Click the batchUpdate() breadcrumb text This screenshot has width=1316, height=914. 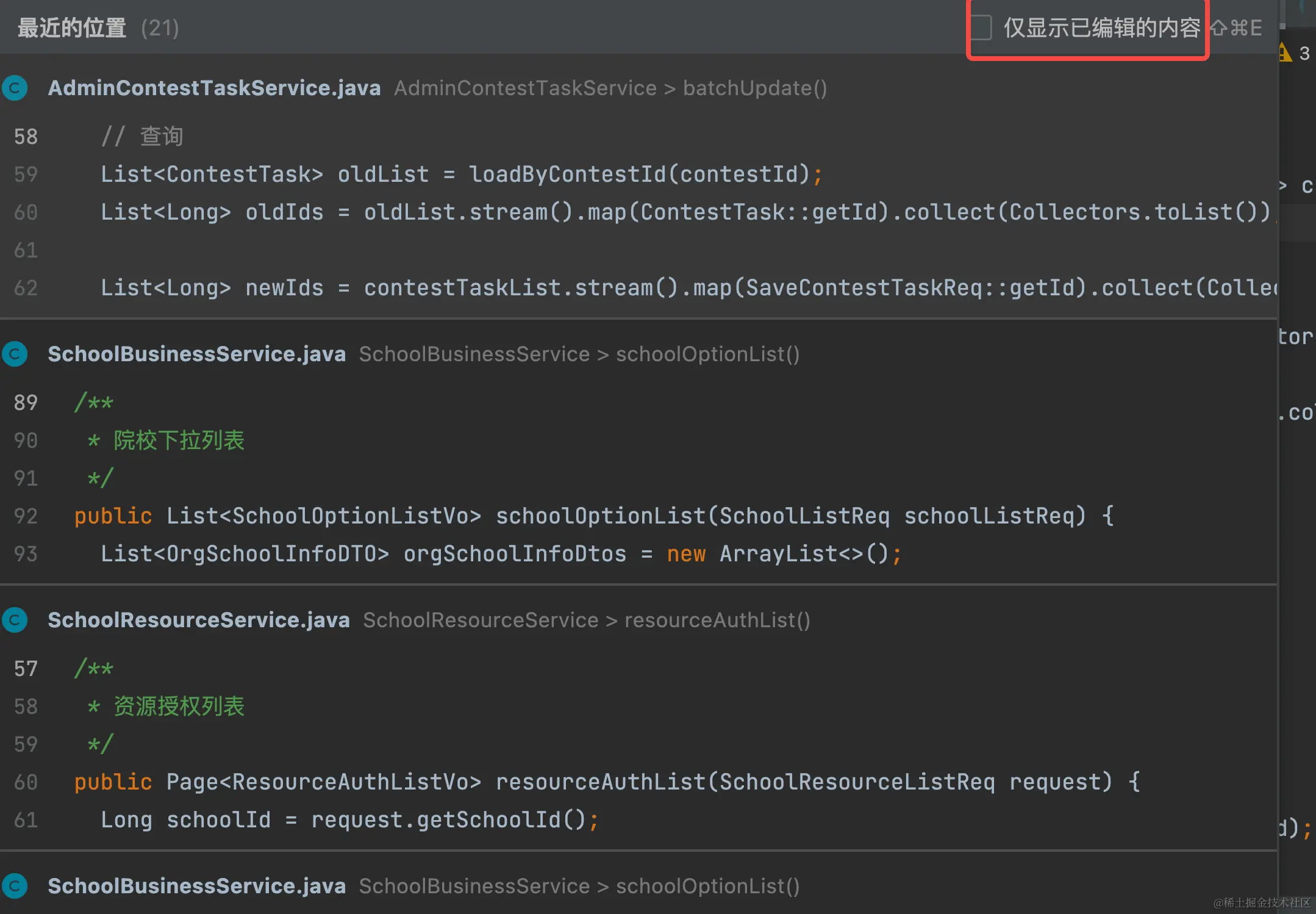754,88
